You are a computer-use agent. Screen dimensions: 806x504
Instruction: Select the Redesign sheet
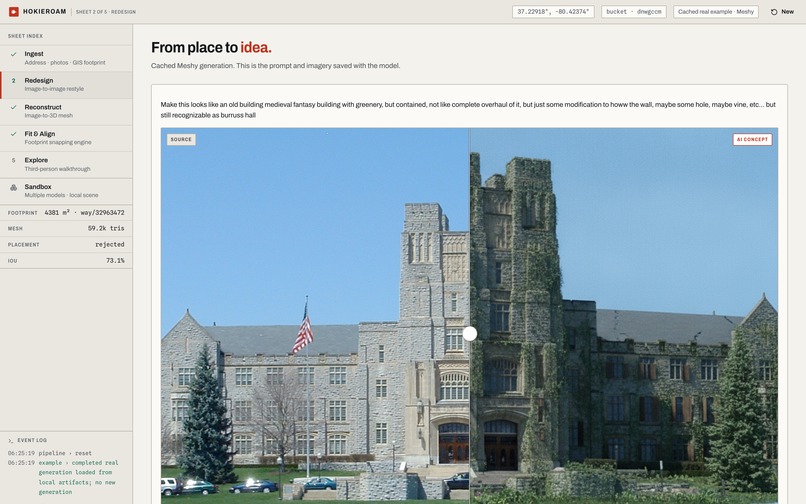tap(66, 84)
